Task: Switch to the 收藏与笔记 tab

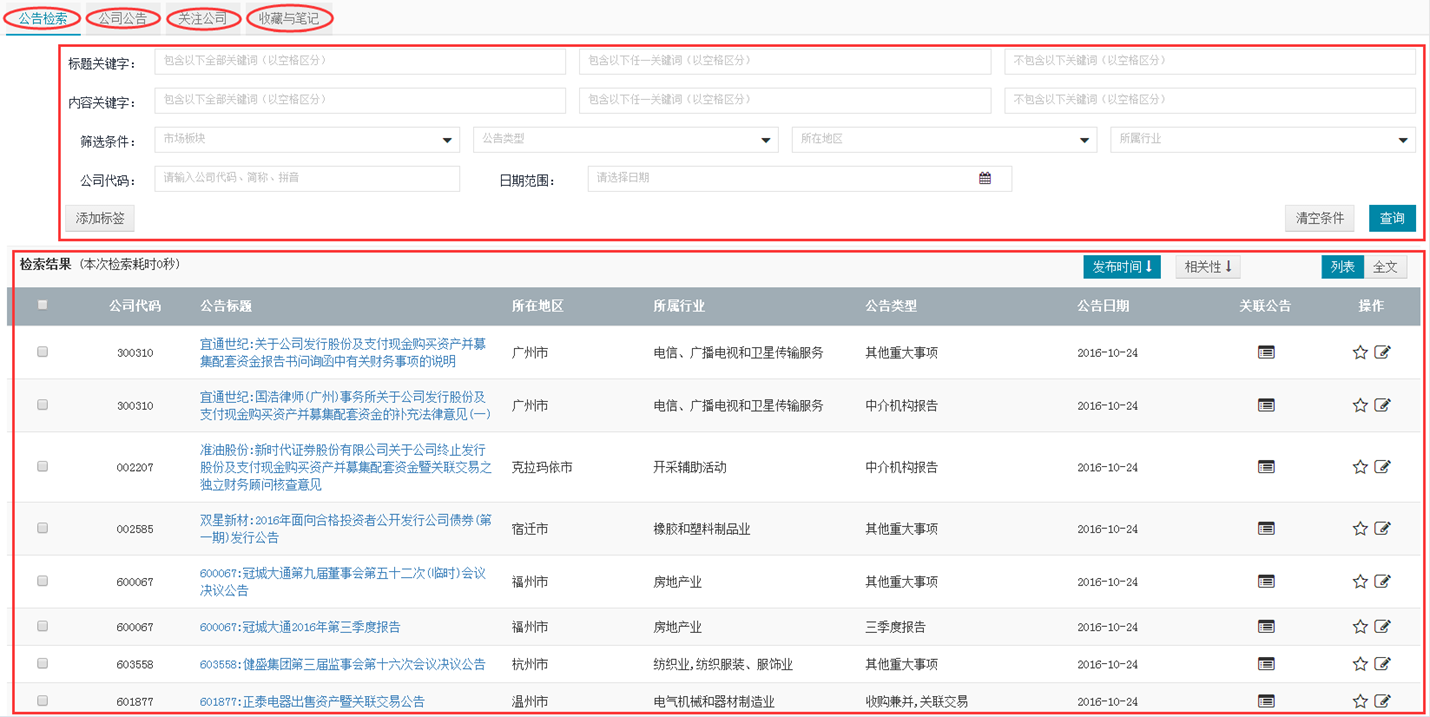Action: click(289, 18)
